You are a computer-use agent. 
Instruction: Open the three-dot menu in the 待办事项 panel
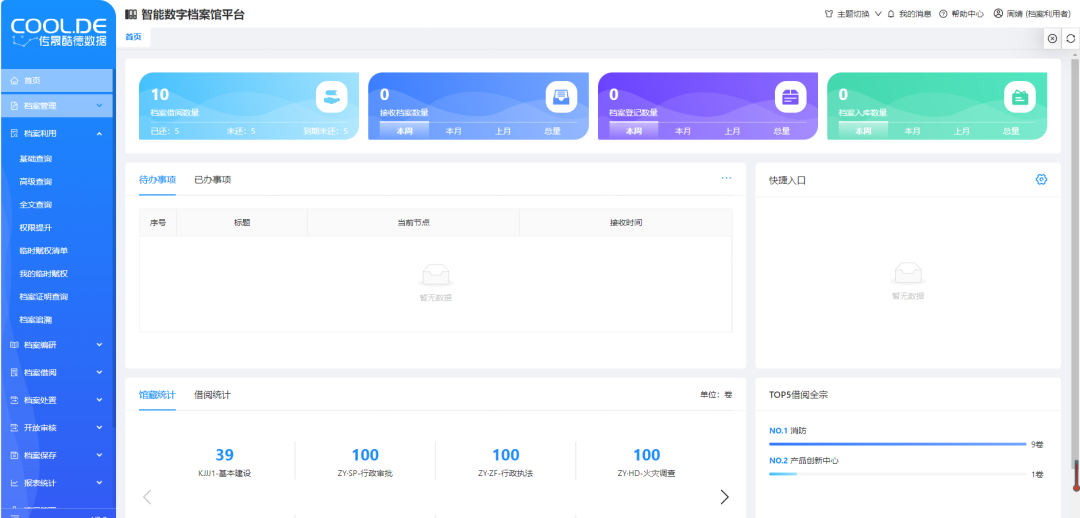pyautogui.click(x=726, y=178)
